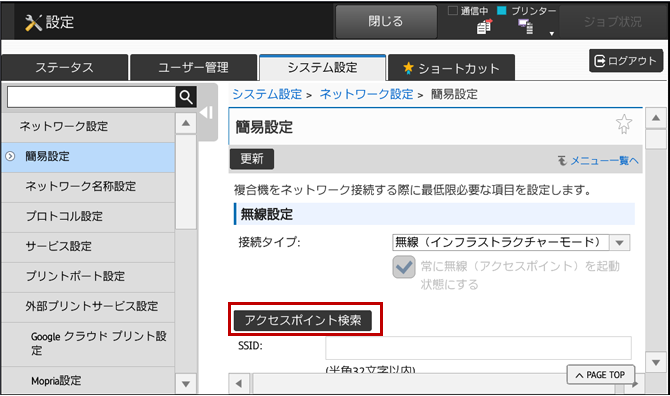Click the アクセスポイント検索 button
The image size is (670, 396).
pyautogui.click(x=303, y=320)
